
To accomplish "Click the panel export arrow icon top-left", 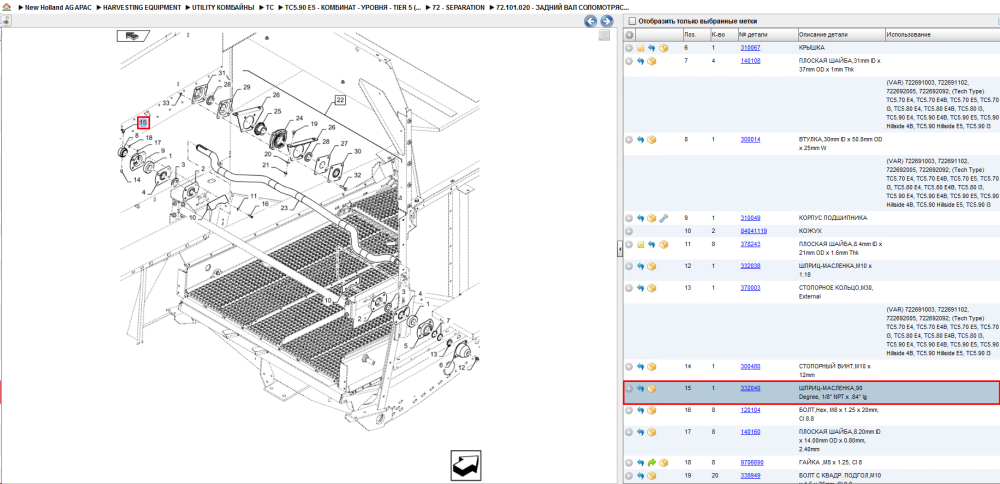I will (5, 21).
